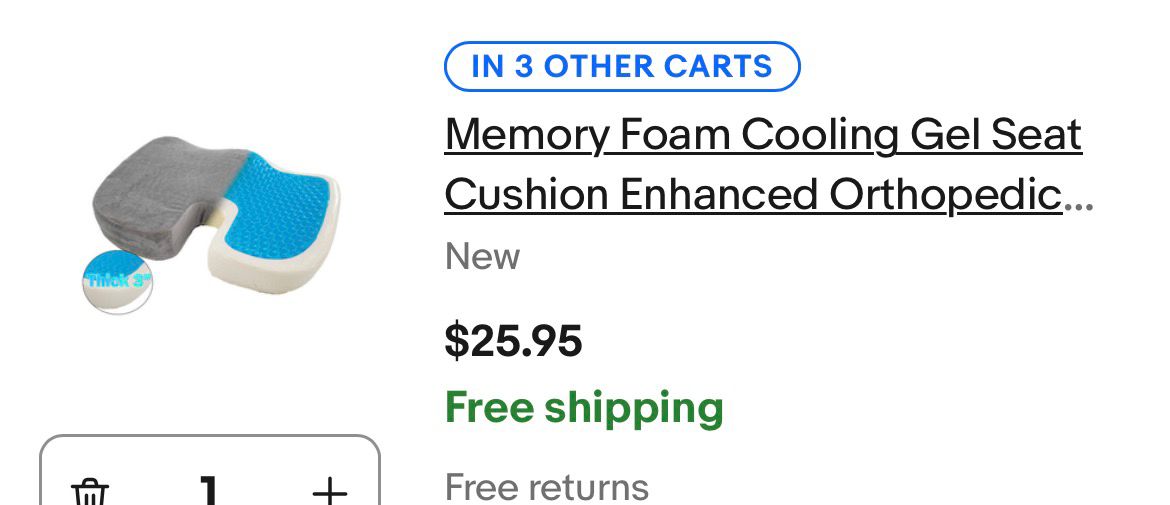The width and height of the screenshot is (1170, 505).
Task: Click the 'New' condition label
Action: click(482, 257)
